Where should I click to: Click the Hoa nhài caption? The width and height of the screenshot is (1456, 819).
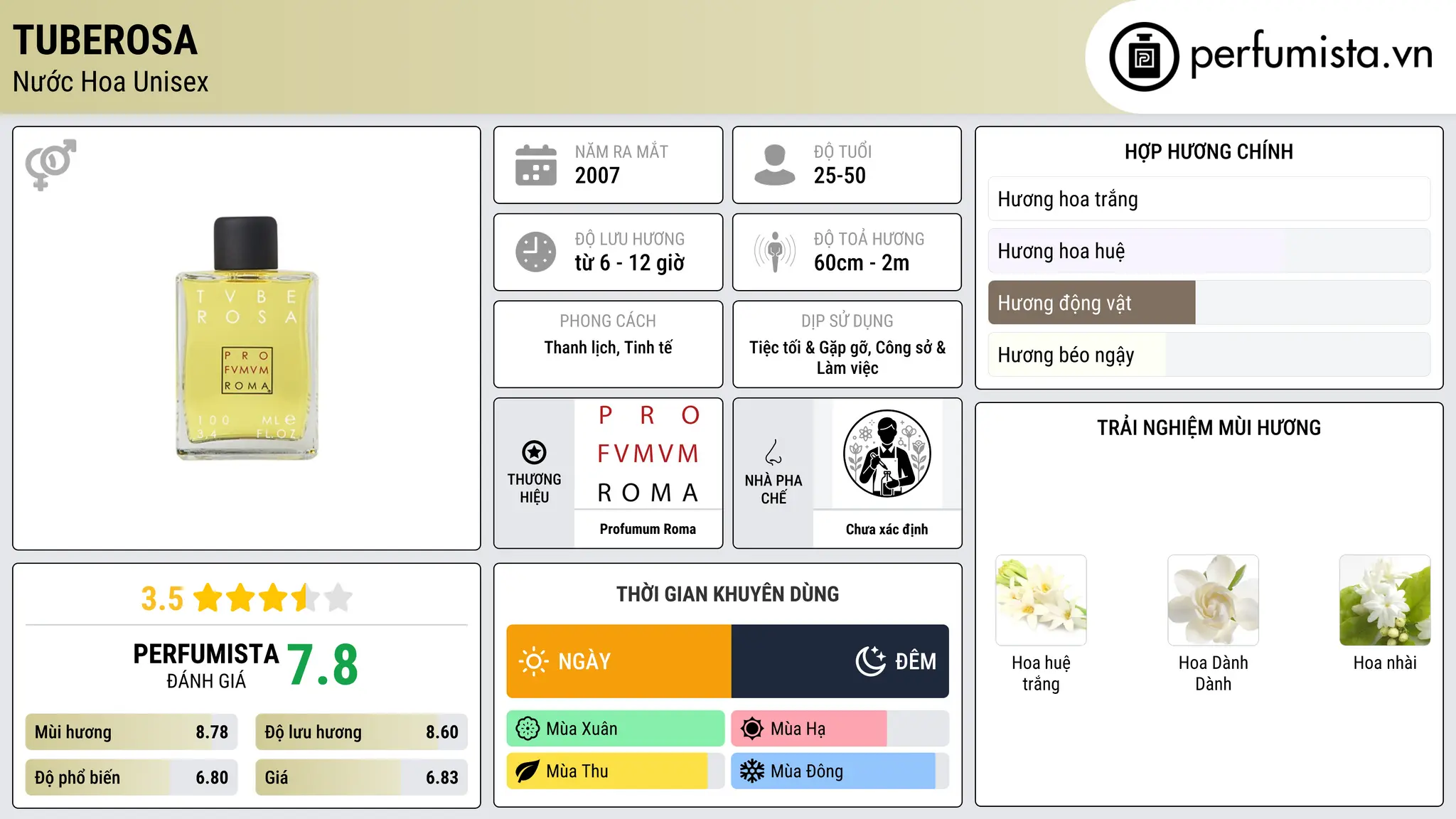[1385, 663]
